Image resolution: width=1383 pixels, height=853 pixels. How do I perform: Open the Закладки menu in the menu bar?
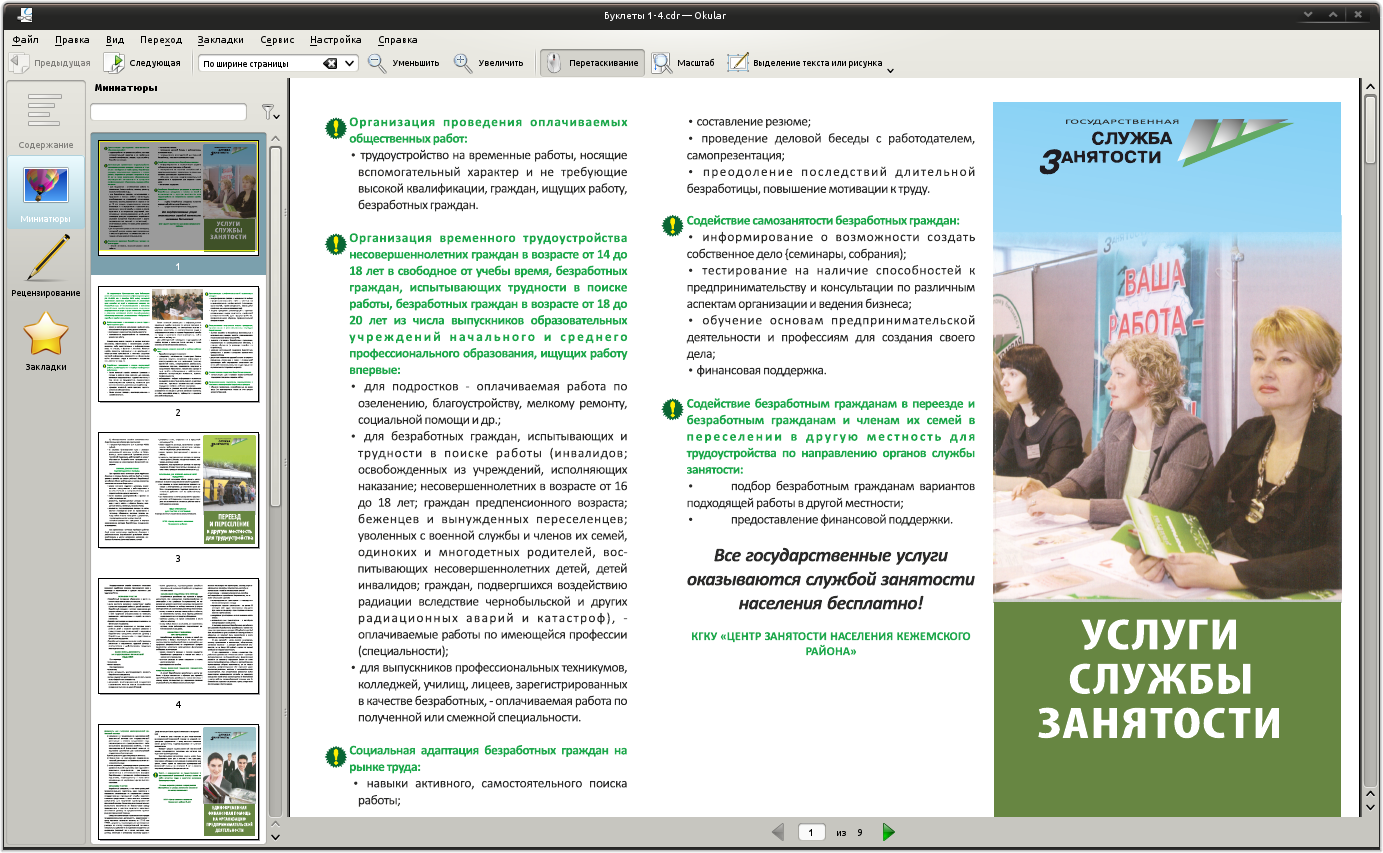tap(221, 40)
